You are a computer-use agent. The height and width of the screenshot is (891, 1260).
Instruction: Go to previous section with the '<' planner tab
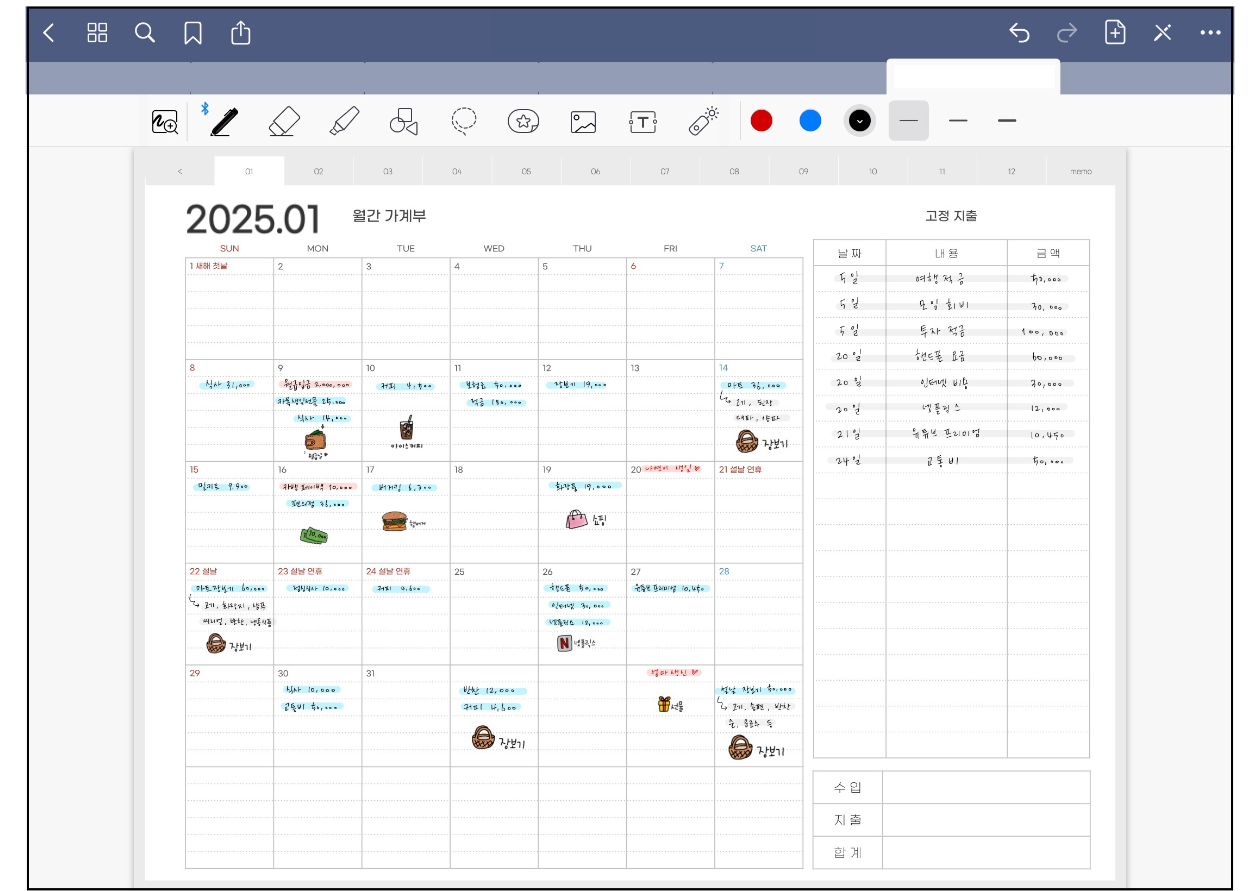180,171
